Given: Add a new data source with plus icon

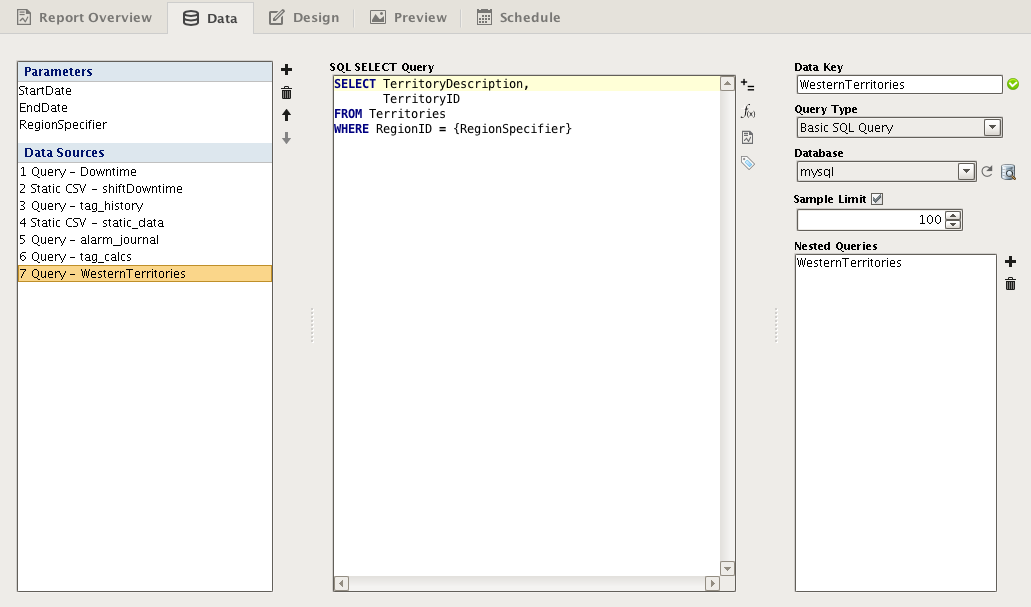Looking at the screenshot, I should click(287, 69).
